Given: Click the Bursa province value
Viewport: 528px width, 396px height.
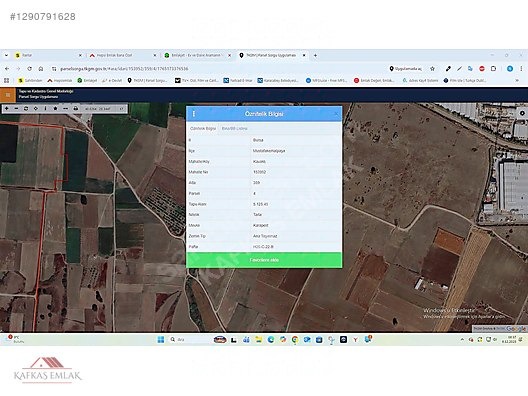Looking at the screenshot, I should (258, 140).
